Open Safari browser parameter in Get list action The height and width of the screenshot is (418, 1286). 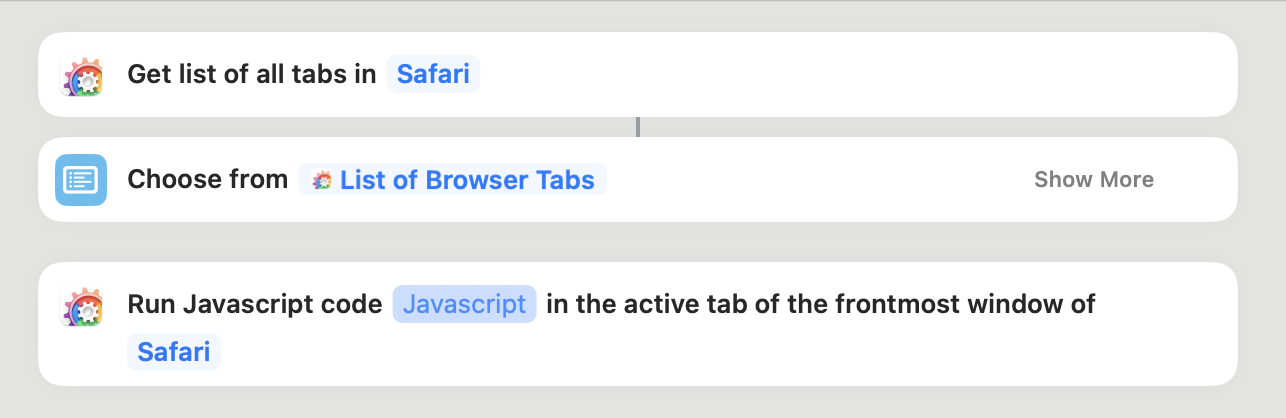433,75
